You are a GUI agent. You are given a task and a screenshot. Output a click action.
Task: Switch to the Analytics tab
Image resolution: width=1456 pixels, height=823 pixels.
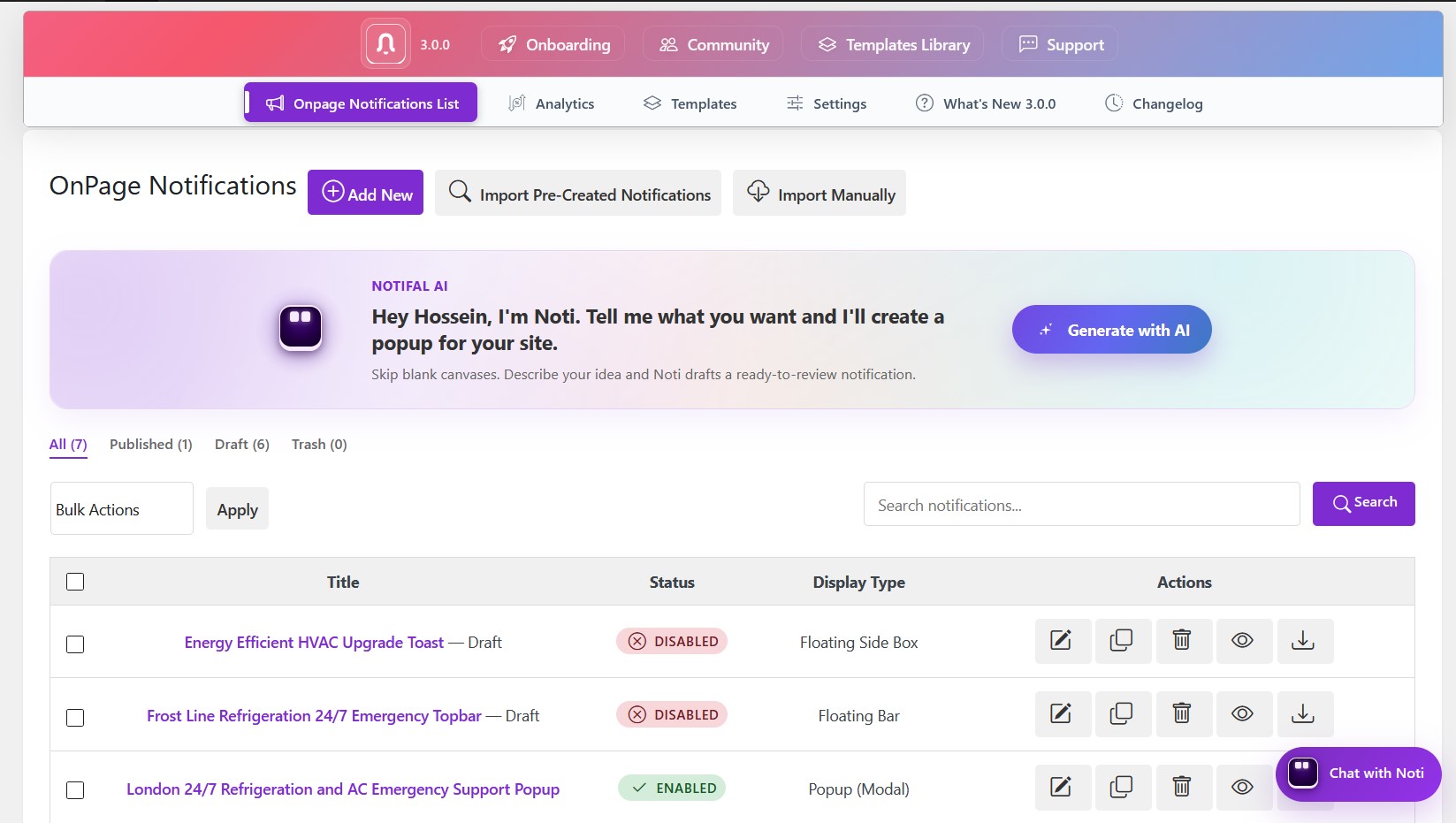[x=551, y=103]
